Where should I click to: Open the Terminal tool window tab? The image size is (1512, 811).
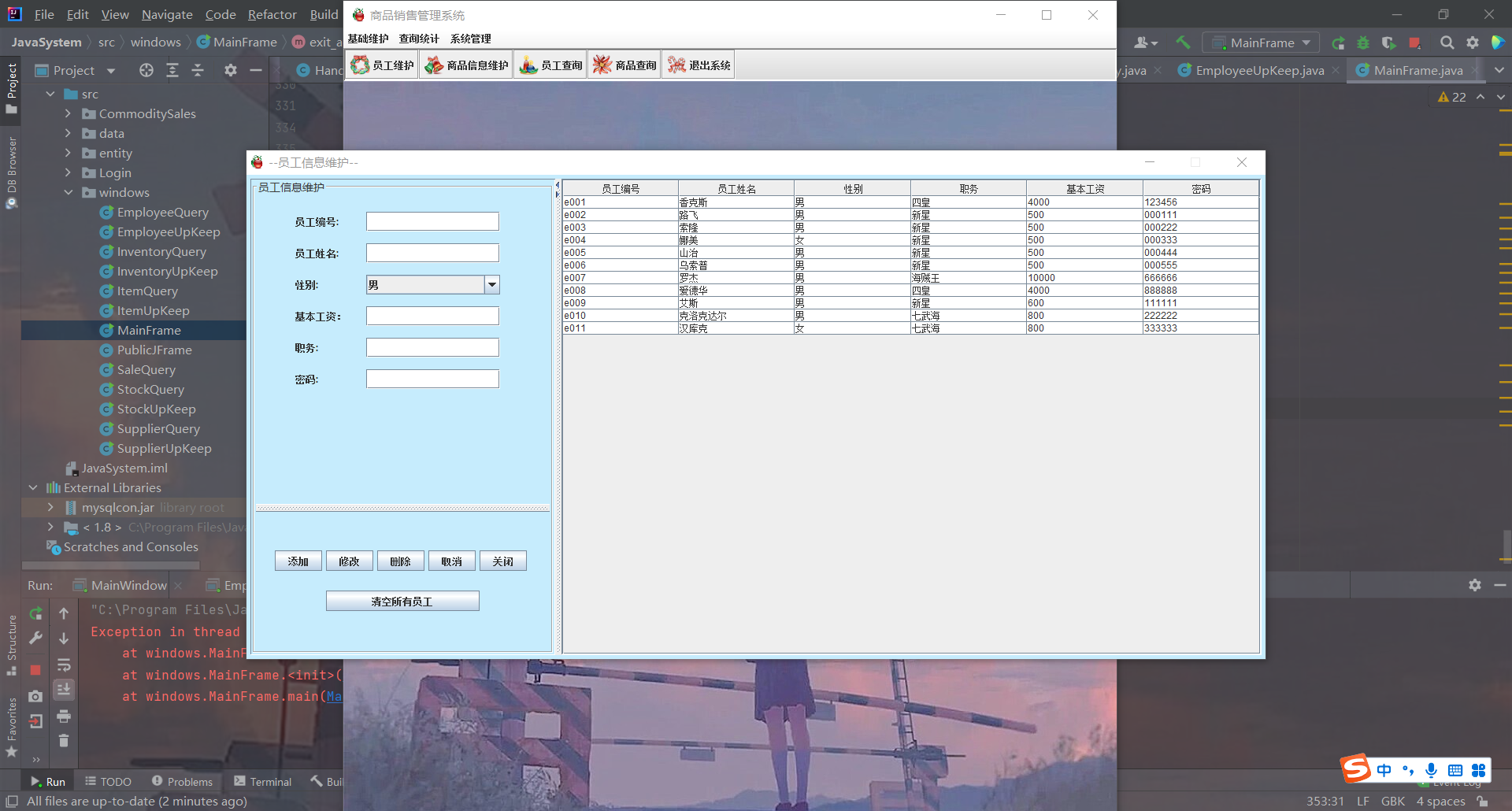(263, 781)
